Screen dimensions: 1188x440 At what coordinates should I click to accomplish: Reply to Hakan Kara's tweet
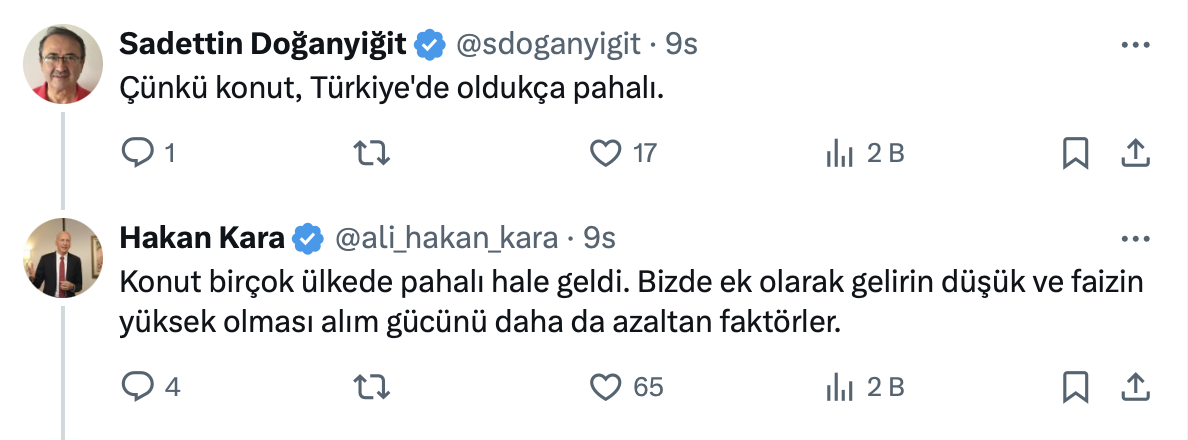coord(135,386)
